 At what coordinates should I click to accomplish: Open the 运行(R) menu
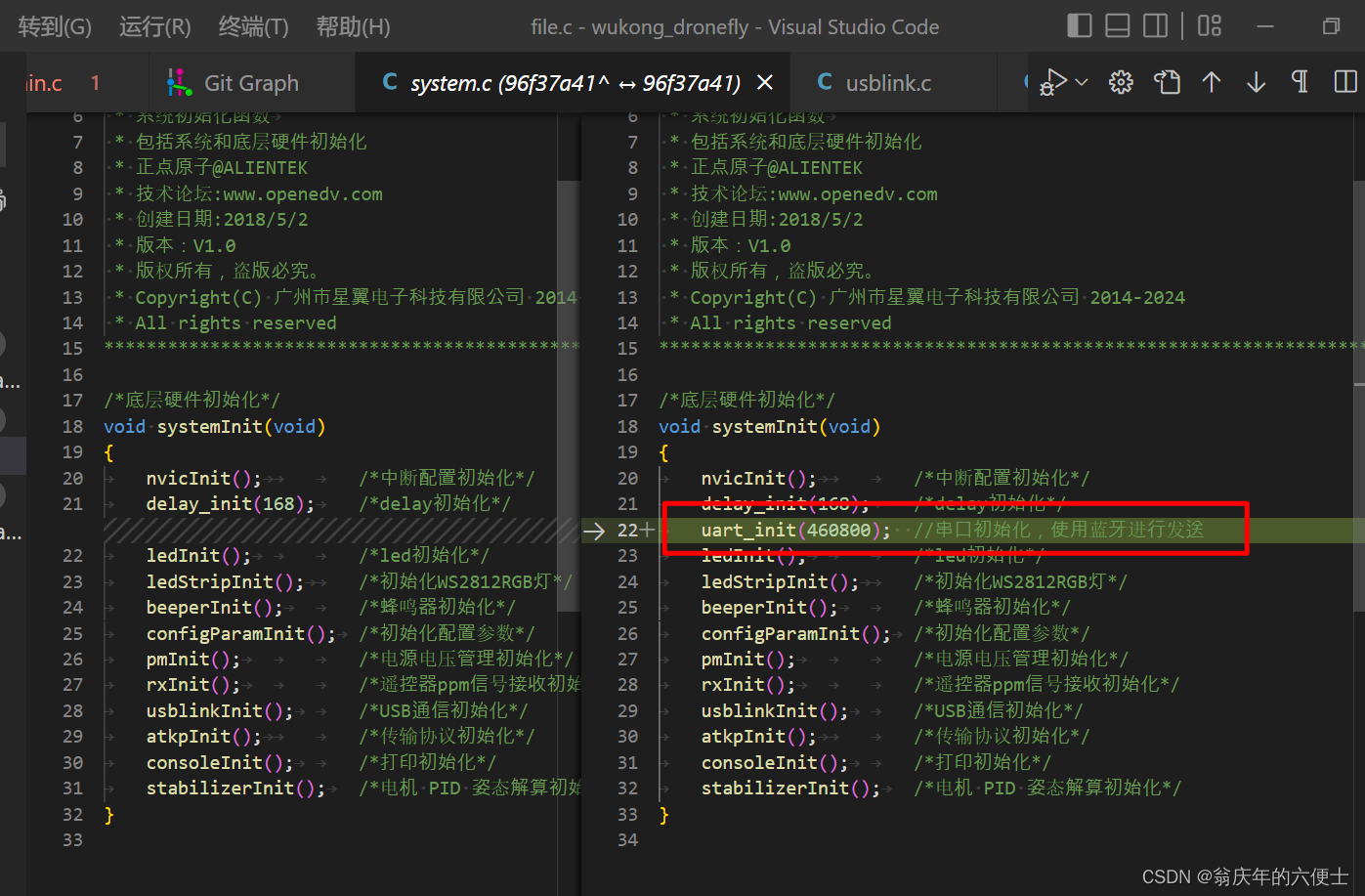click(154, 26)
